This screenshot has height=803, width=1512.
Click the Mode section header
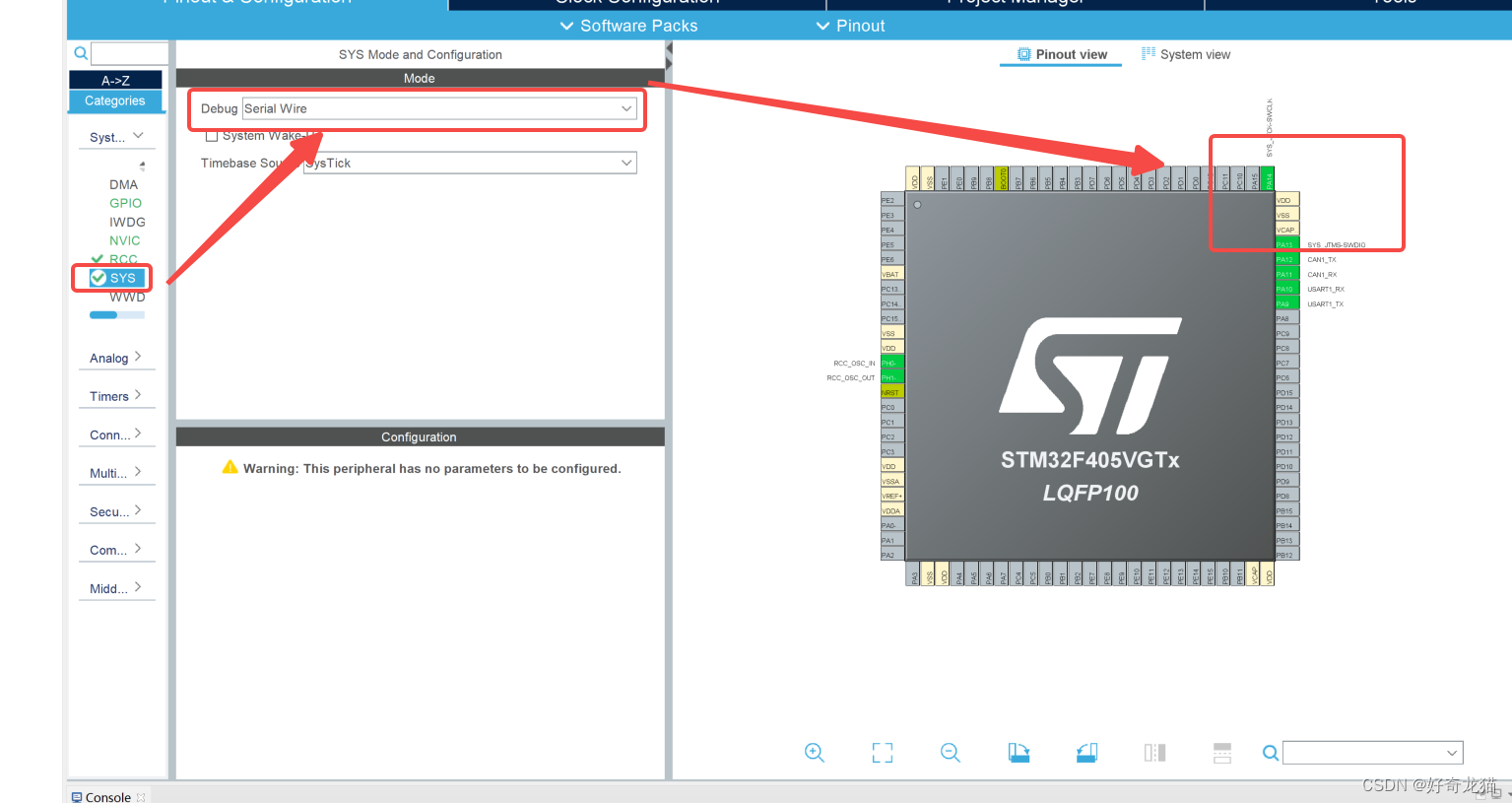420,78
